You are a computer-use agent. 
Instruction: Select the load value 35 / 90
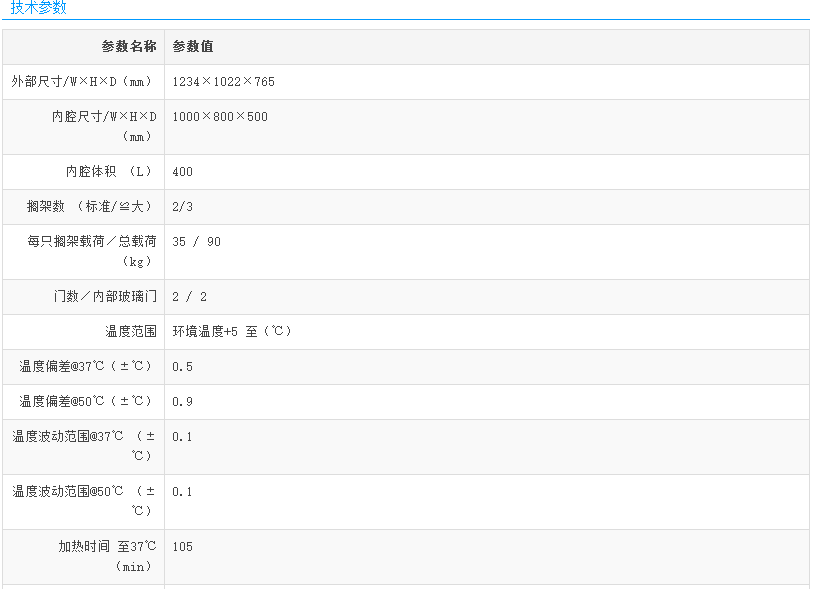pos(196,242)
